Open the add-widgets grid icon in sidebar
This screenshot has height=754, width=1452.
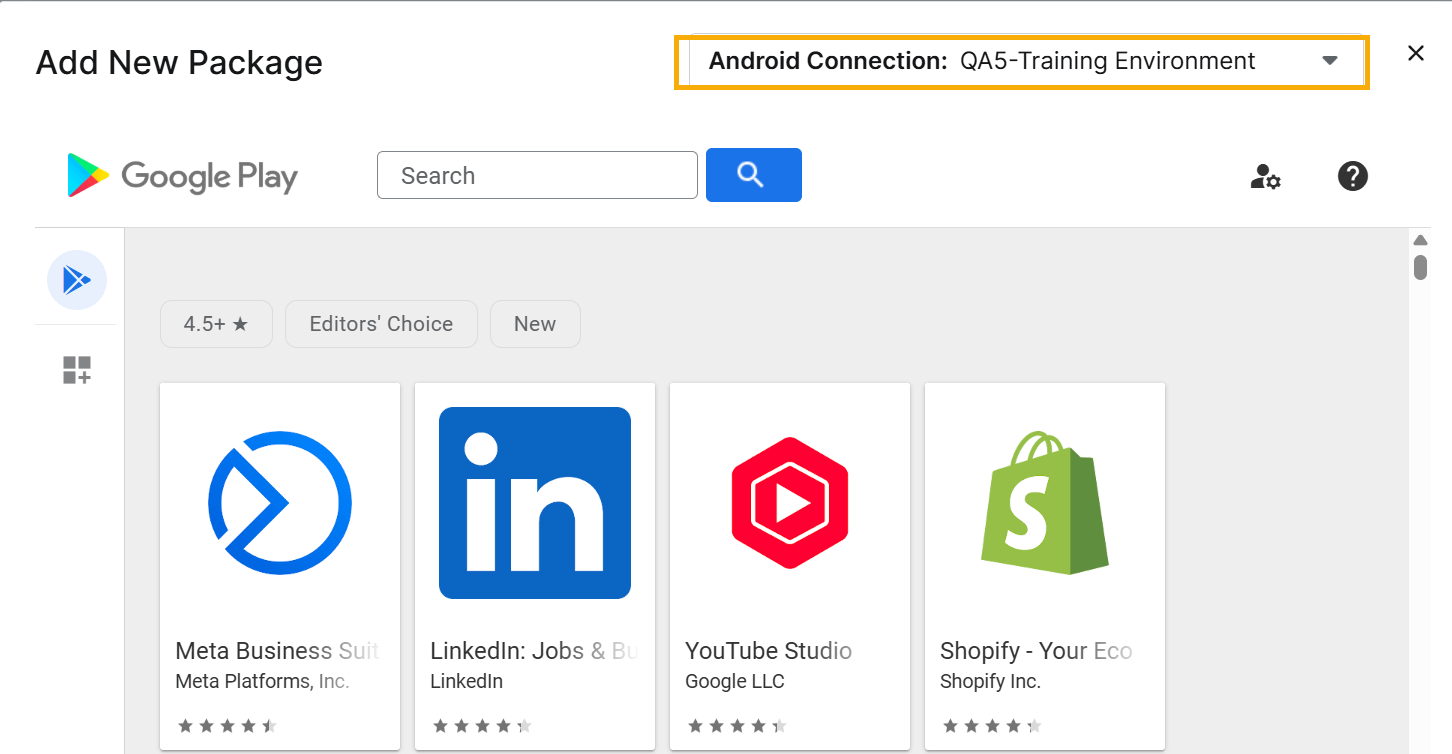coord(77,370)
